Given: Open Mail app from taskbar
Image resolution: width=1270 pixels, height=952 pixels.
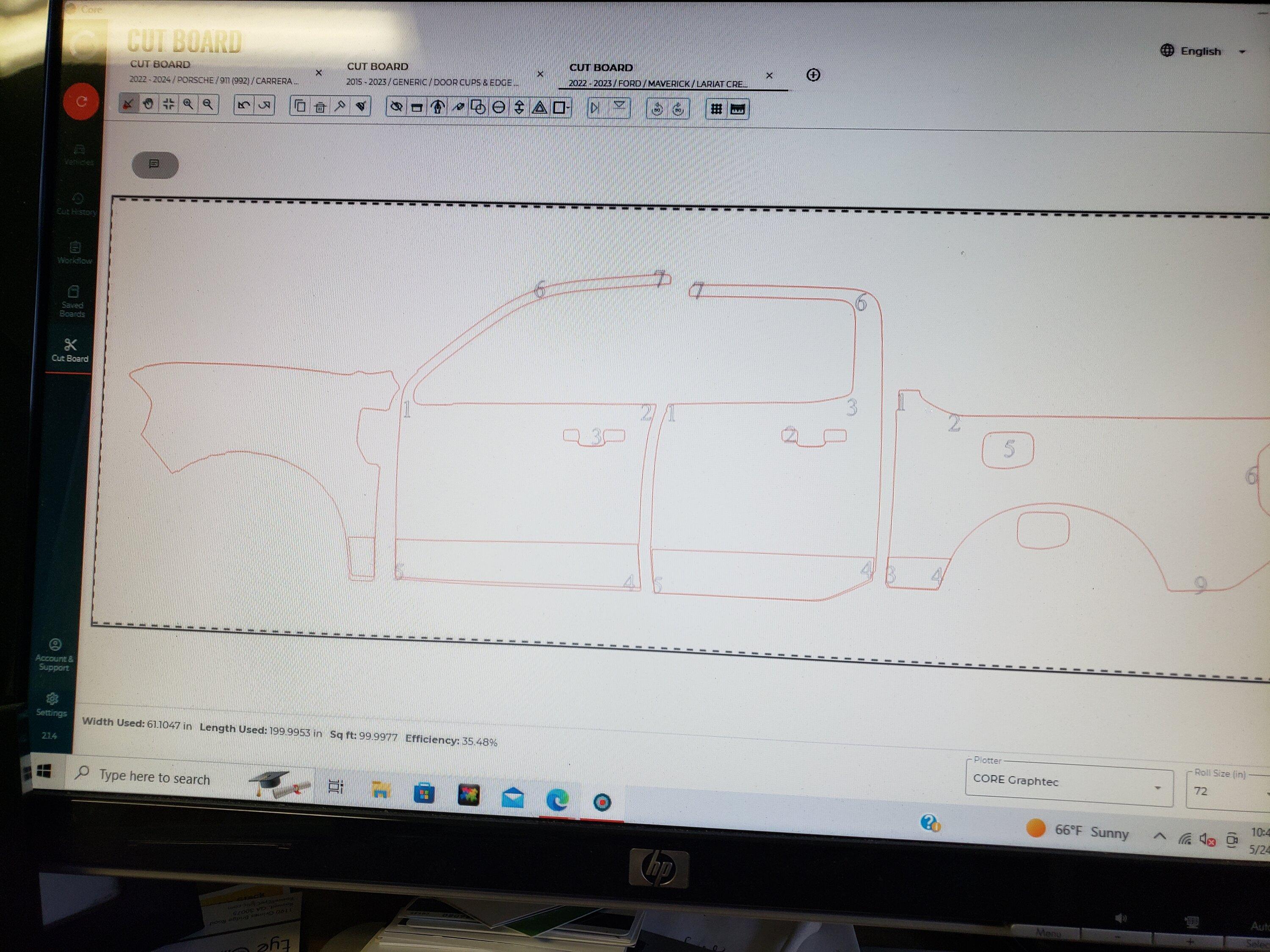Looking at the screenshot, I should click(512, 798).
